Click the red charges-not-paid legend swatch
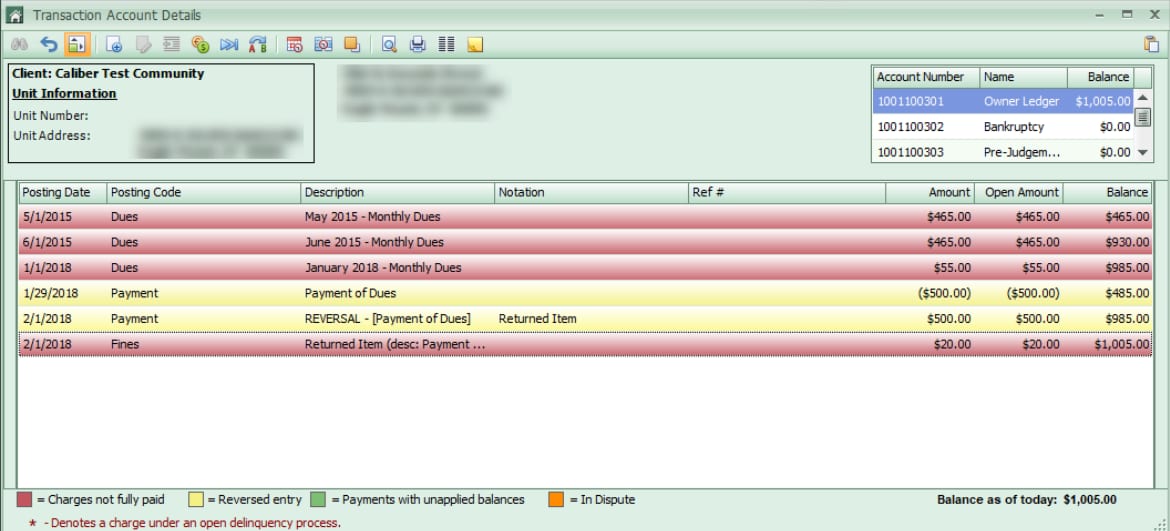The width and height of the screenshot is (1170, 531). click(x=25, y=499)
